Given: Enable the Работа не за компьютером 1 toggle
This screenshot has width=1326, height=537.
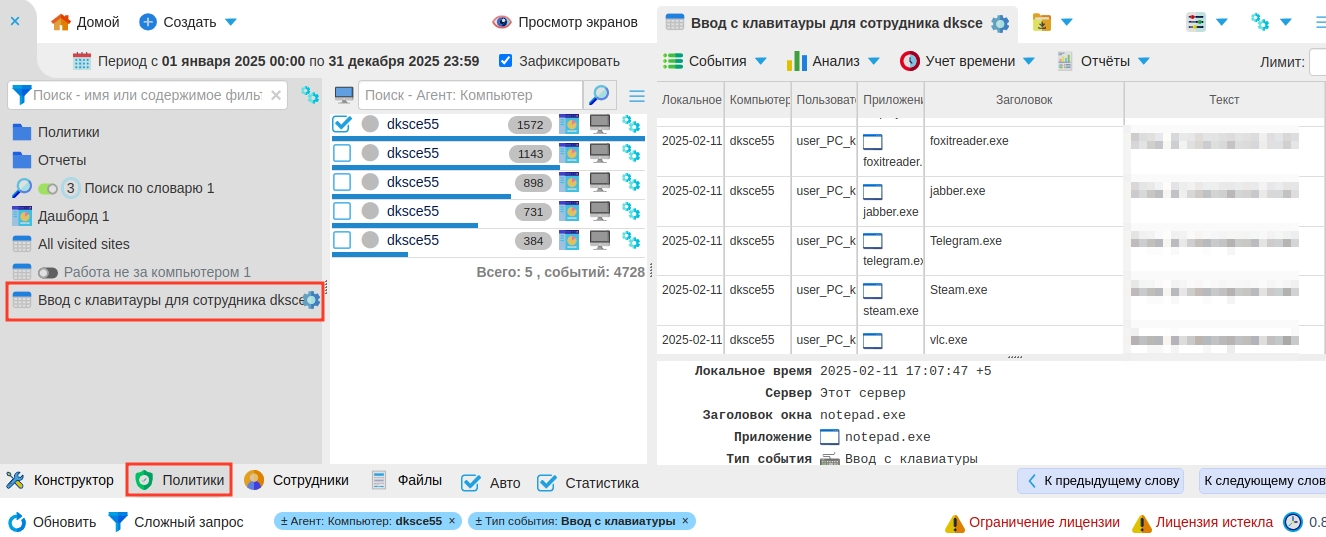Looking at the screenshot, I should pyautogui.click(x=48, y=272).
